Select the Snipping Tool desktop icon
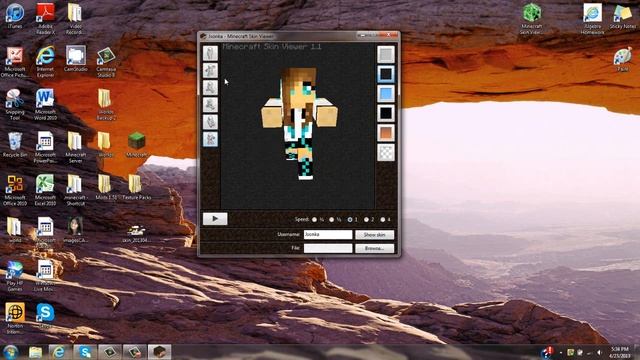This screenshot has height=360, width=640. click(15, 104)
